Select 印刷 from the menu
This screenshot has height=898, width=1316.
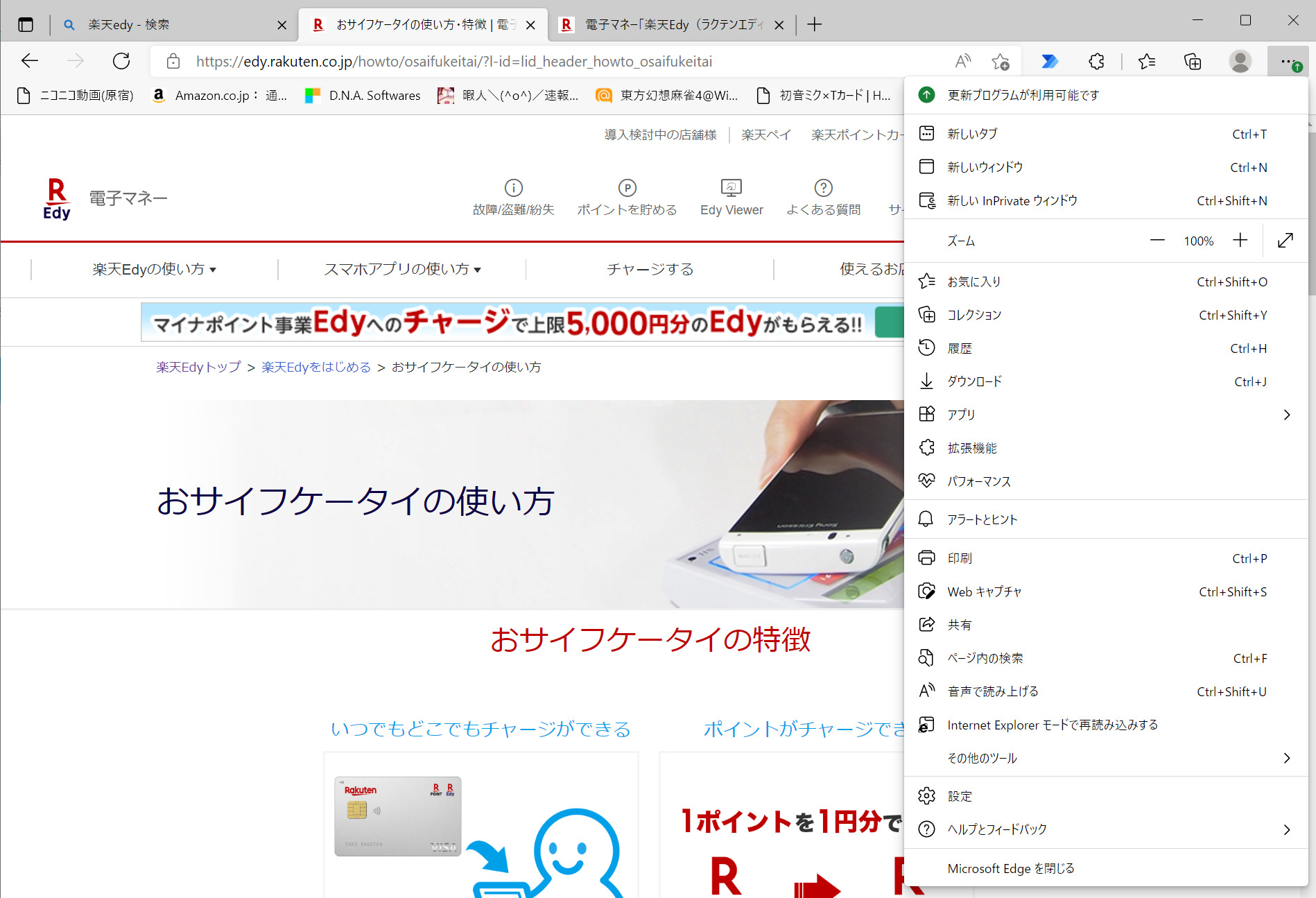(x=1106, y=558)
